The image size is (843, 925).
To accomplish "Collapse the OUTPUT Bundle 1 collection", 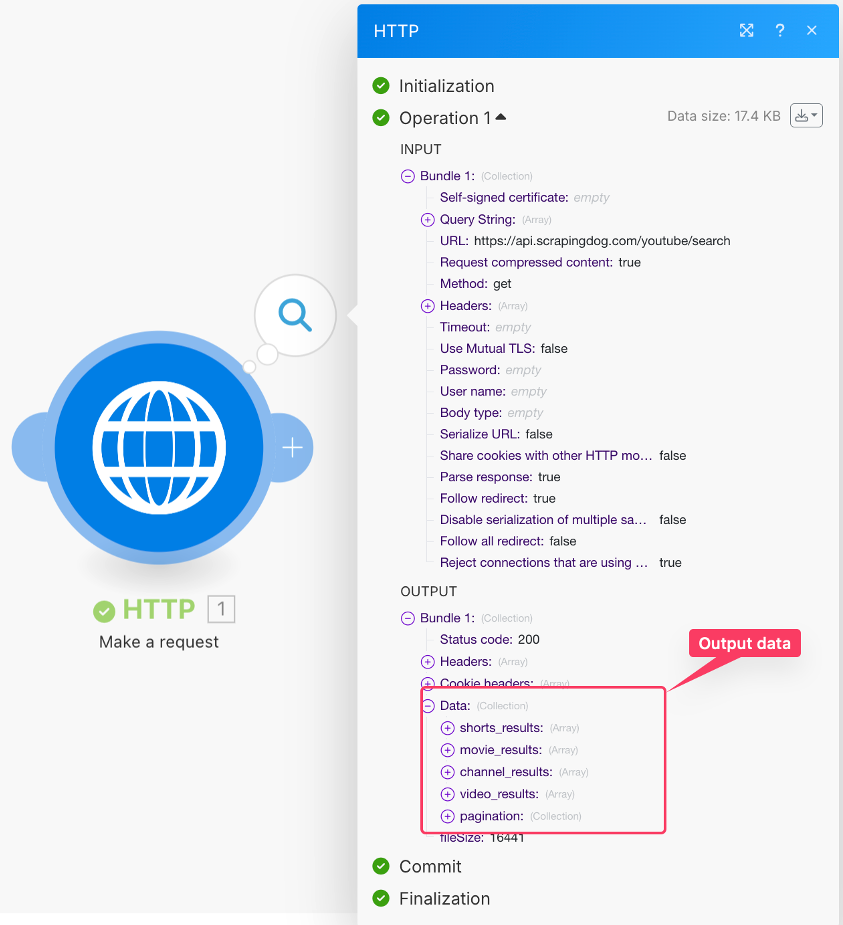I will pos(408,618).
